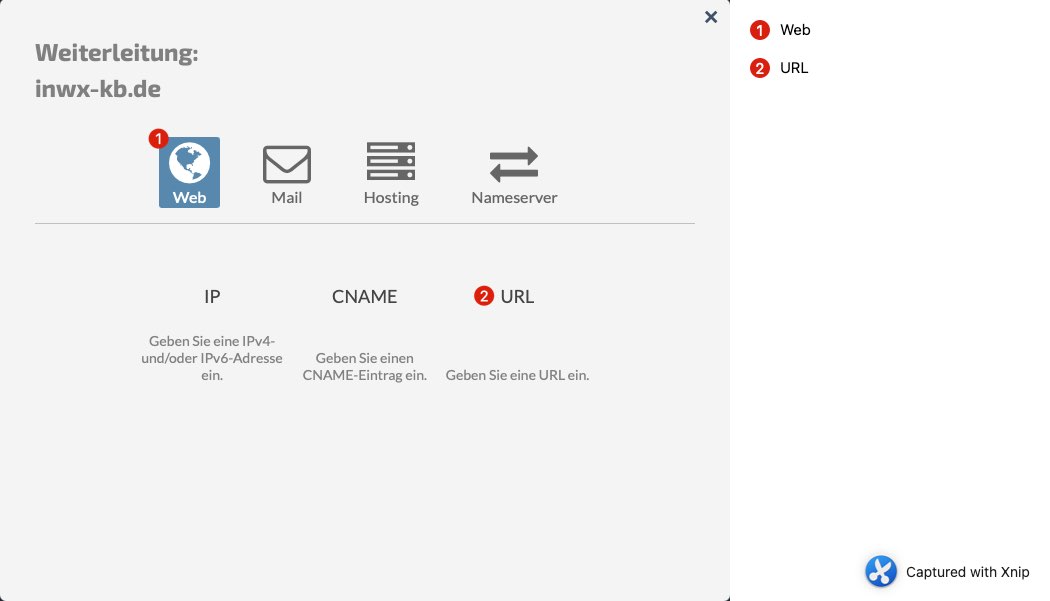Click the URL legend entry at right
Screen dimensions: 1050x601
pos(794,68)
